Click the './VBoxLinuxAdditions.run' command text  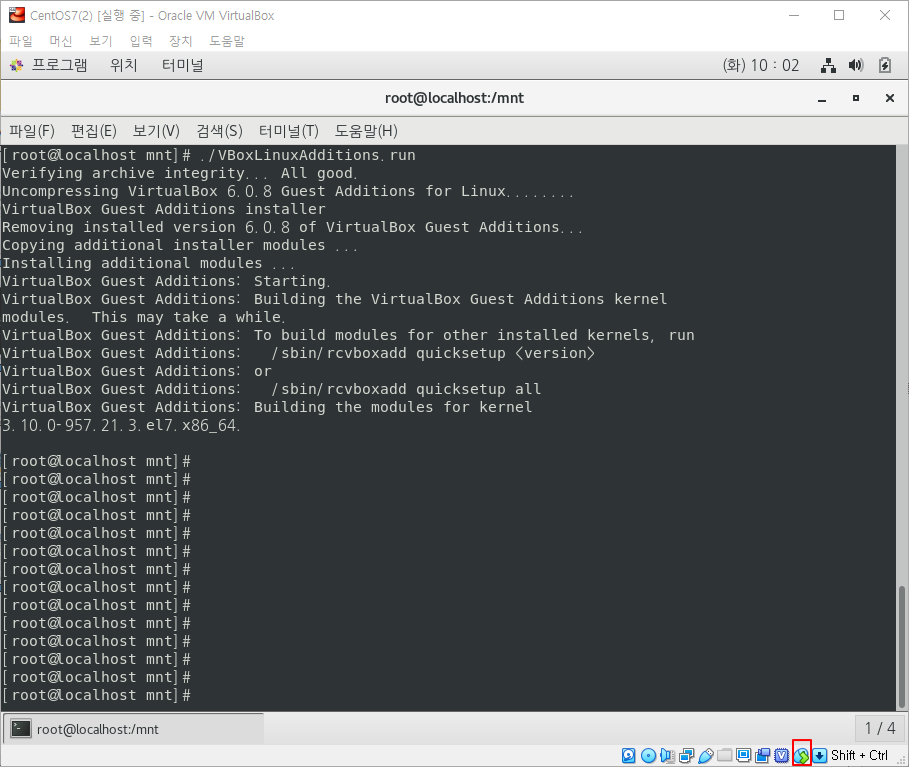coord(307,155)
